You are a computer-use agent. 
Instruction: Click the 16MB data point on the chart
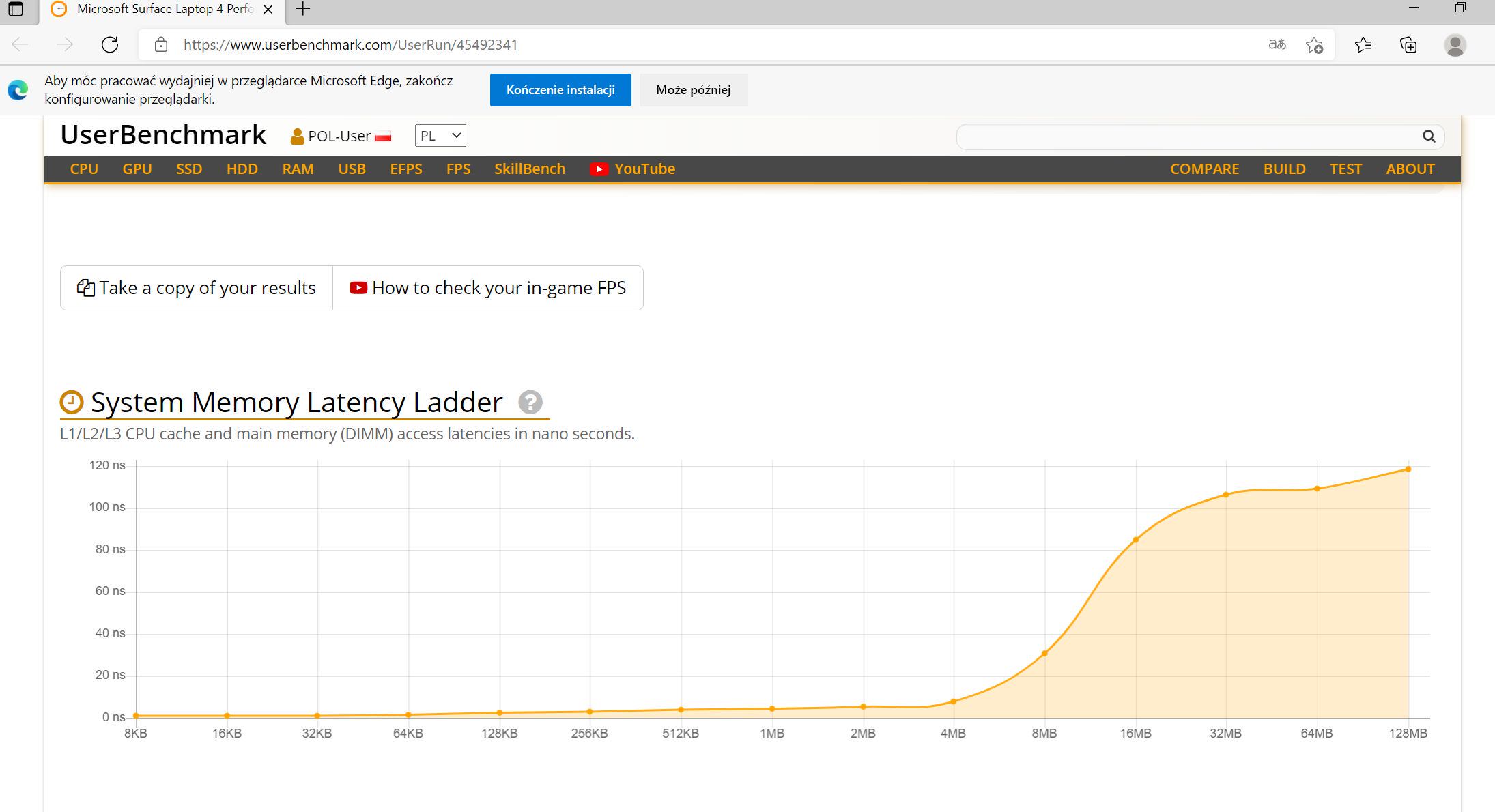[1135, 540]
